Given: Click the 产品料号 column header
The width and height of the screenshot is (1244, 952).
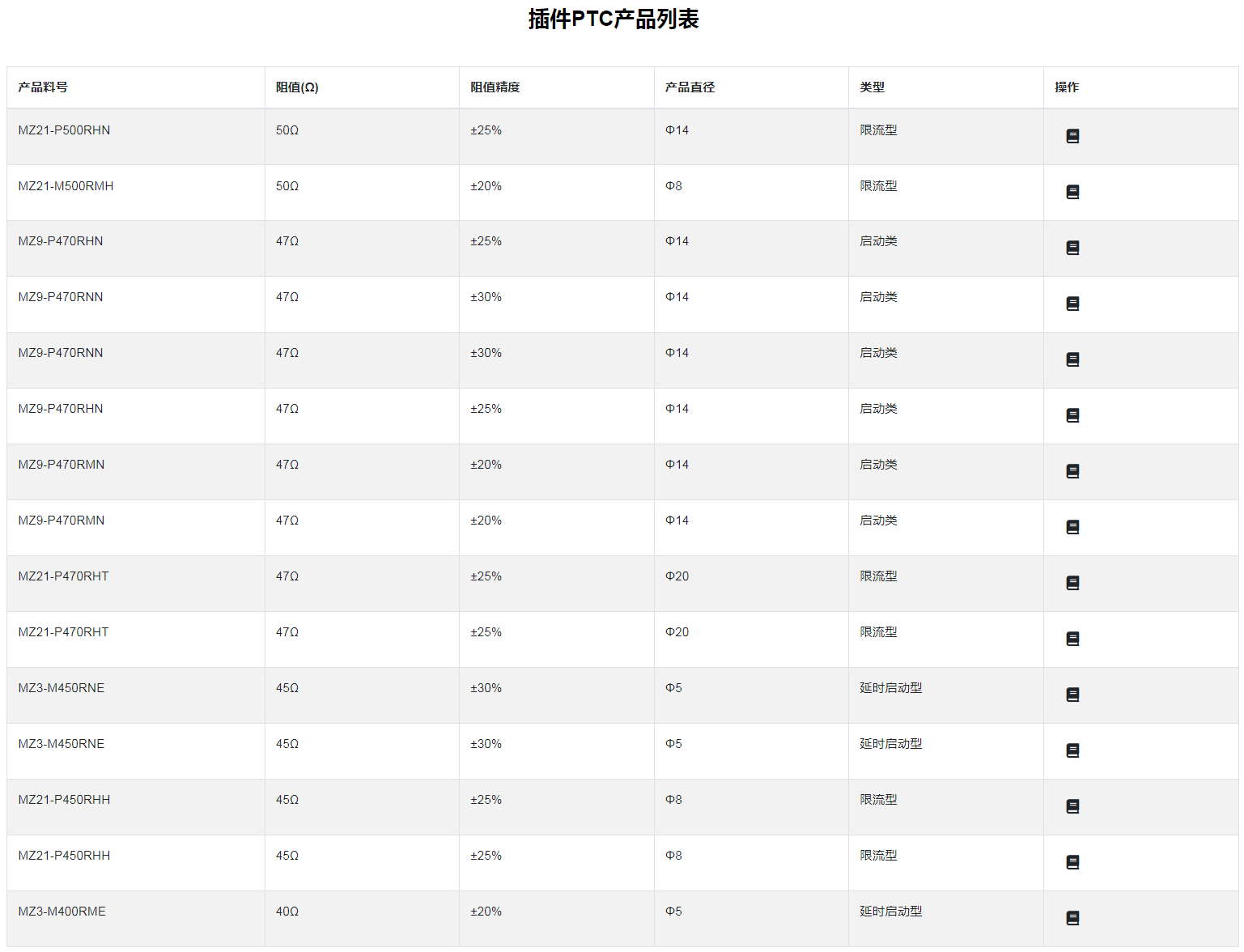Looking at the screenshot, I should [x=43, y=87].
